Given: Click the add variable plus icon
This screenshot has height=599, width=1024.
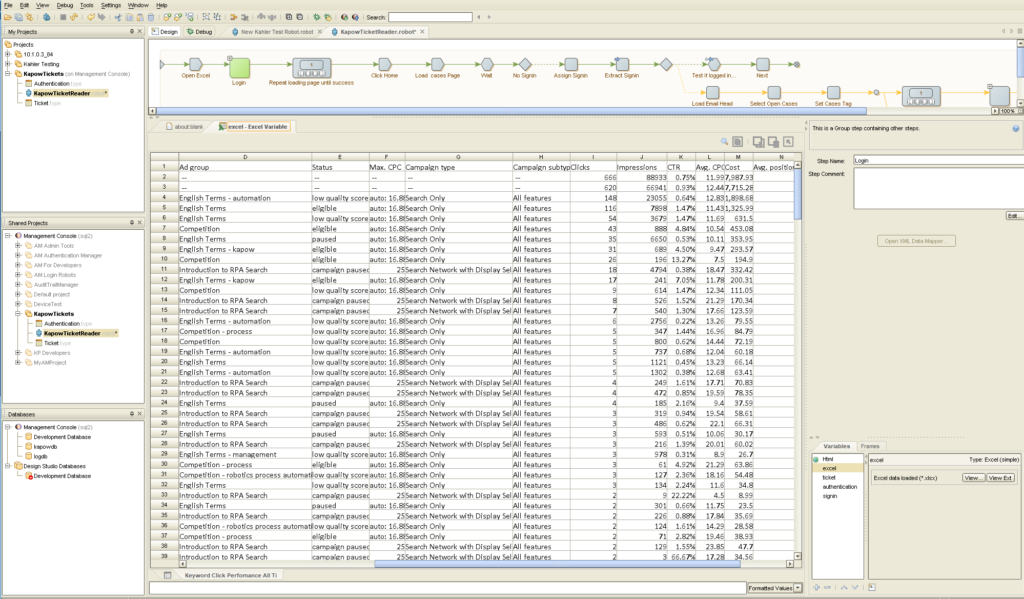Looking at the screenshot, I should click(x=816, y=587).
